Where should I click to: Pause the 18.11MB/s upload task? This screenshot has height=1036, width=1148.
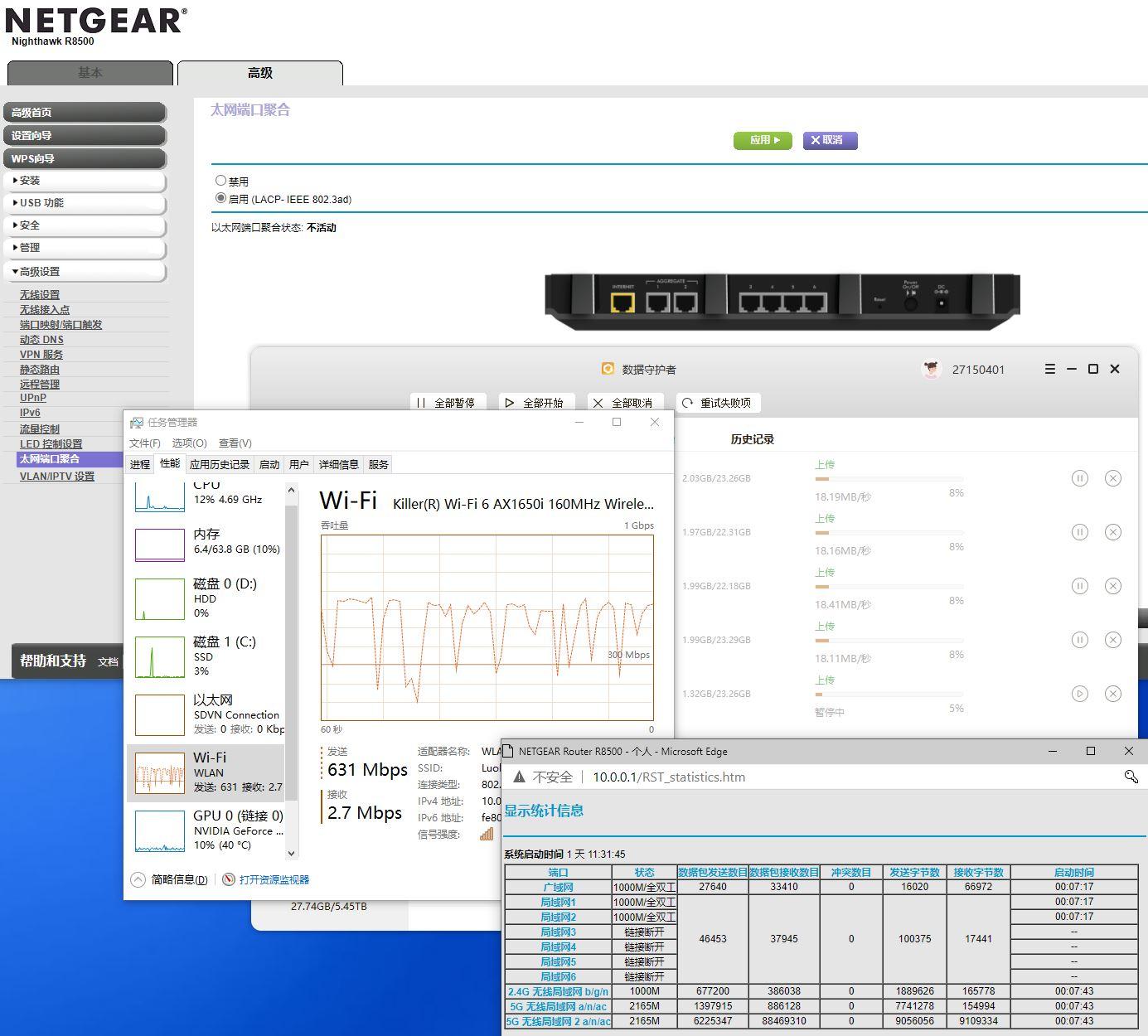1079,640
